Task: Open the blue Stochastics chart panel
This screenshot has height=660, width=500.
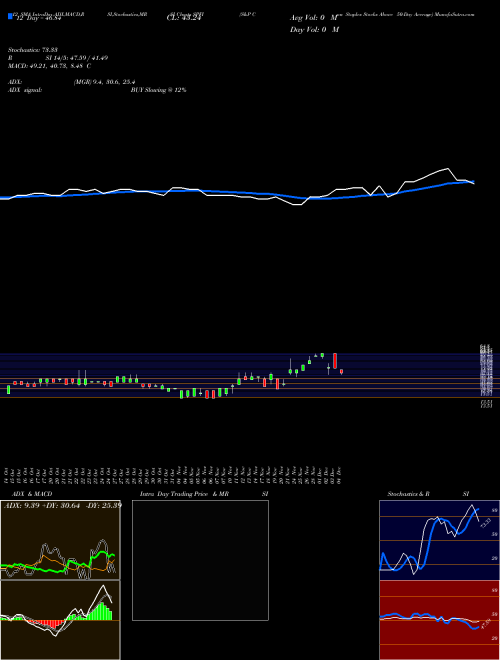Action: pos(439,540)
